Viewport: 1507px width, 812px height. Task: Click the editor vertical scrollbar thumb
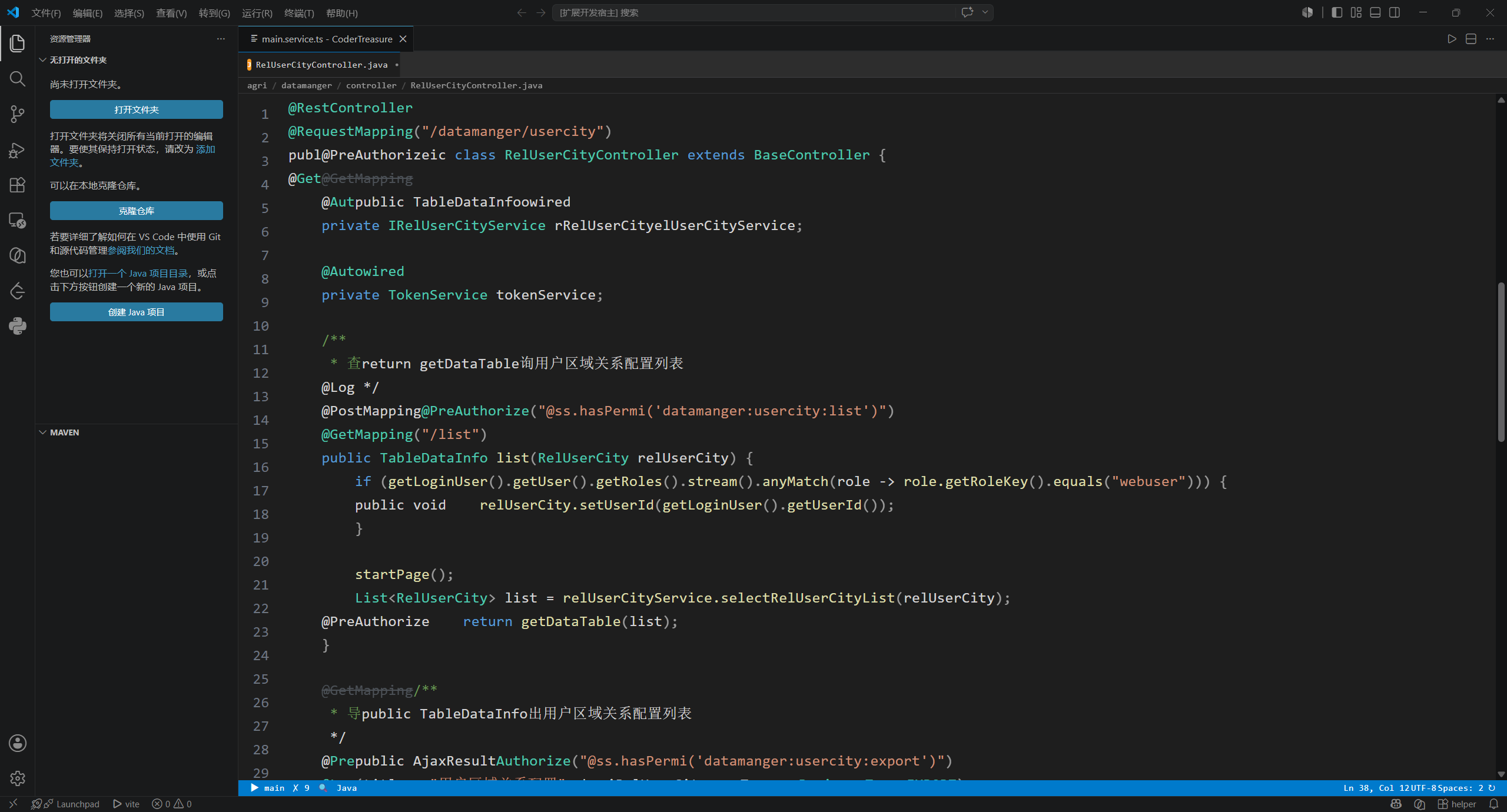coord(1501,362)
